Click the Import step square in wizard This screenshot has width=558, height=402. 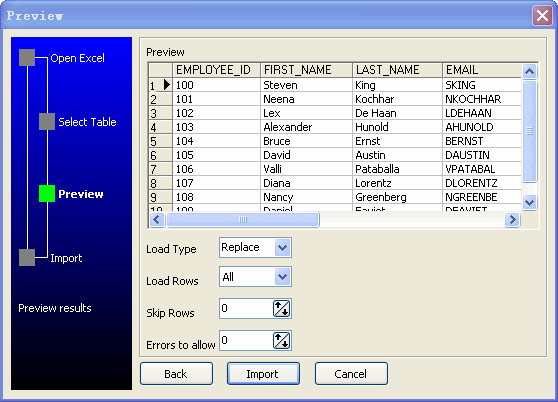point(27,258)
